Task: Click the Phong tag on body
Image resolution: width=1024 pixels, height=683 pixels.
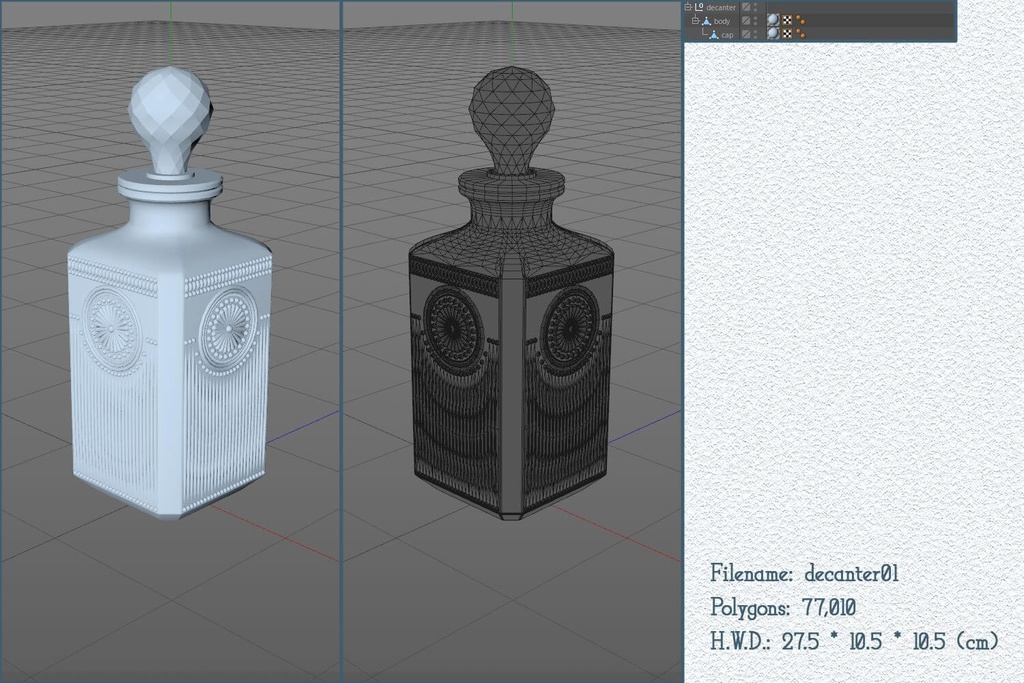Action: 773,20
